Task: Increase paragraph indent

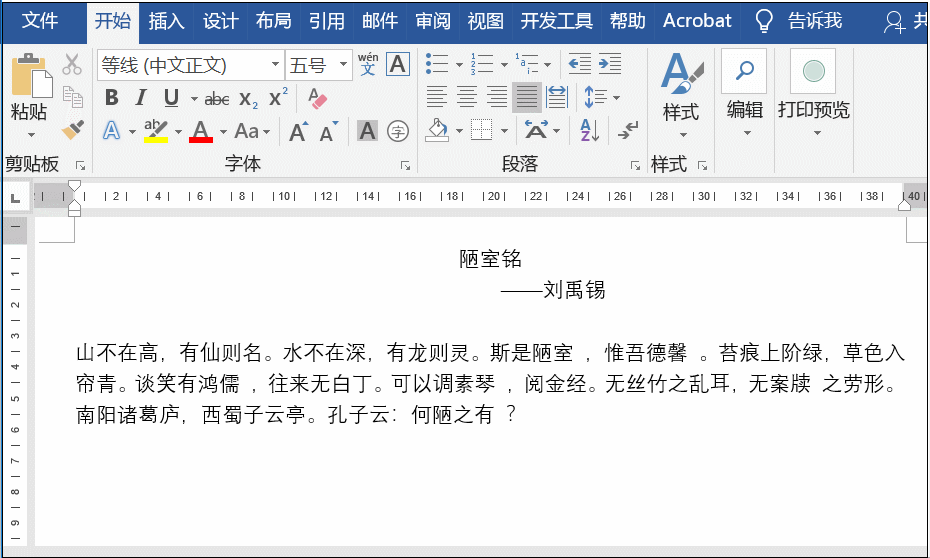Action: 610,63
